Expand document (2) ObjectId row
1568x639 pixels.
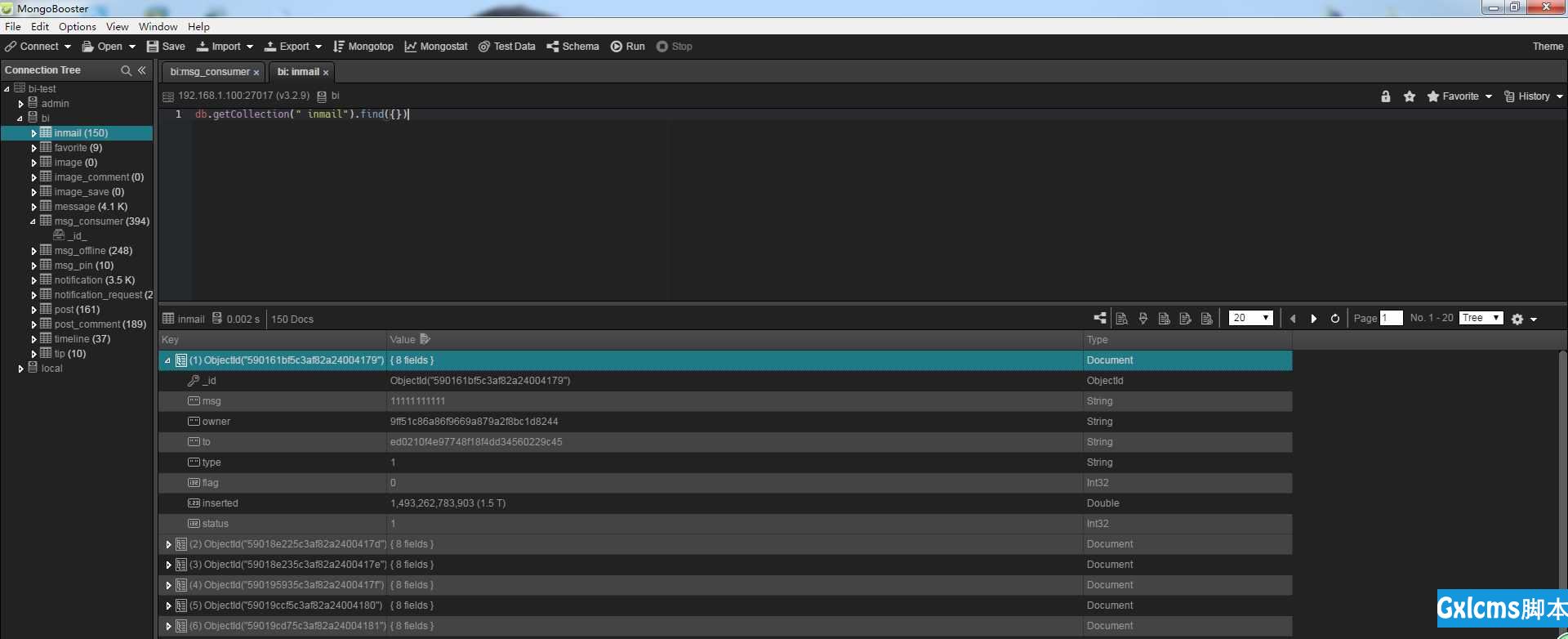coord(168,544)
